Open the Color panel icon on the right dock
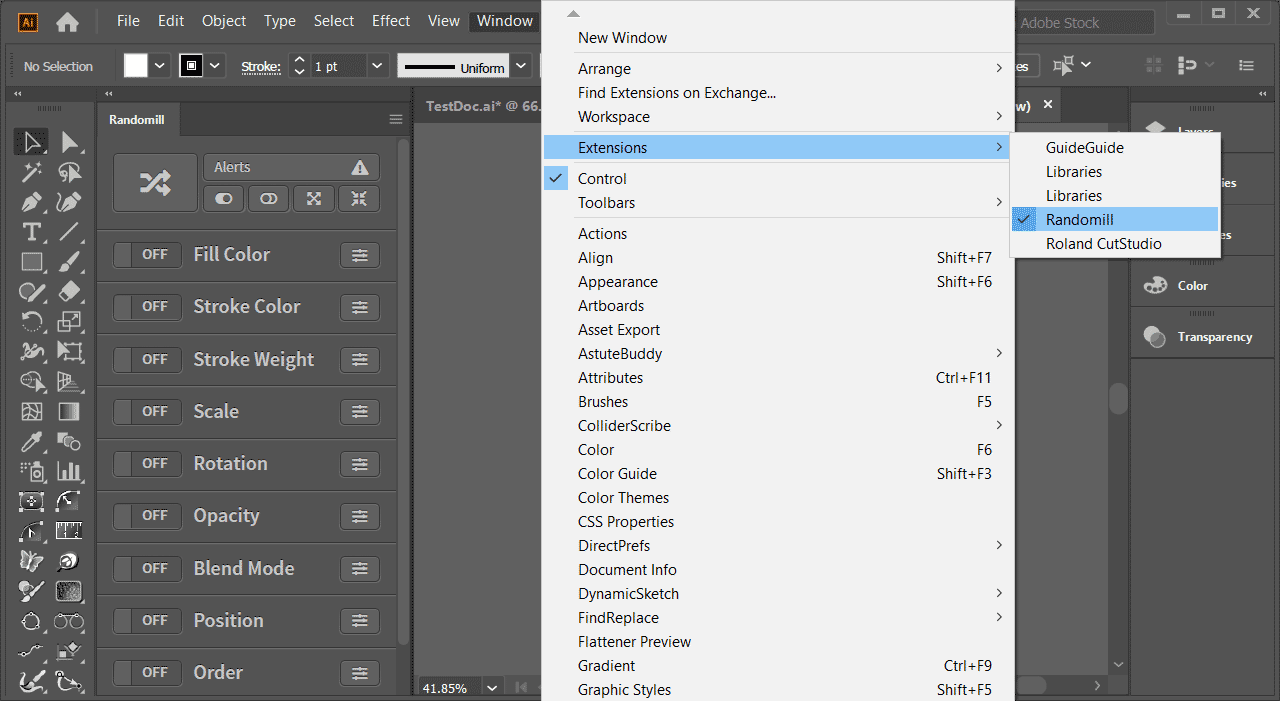The height and width of the screenshot is (701, 1280). [x=1156, y=285]
